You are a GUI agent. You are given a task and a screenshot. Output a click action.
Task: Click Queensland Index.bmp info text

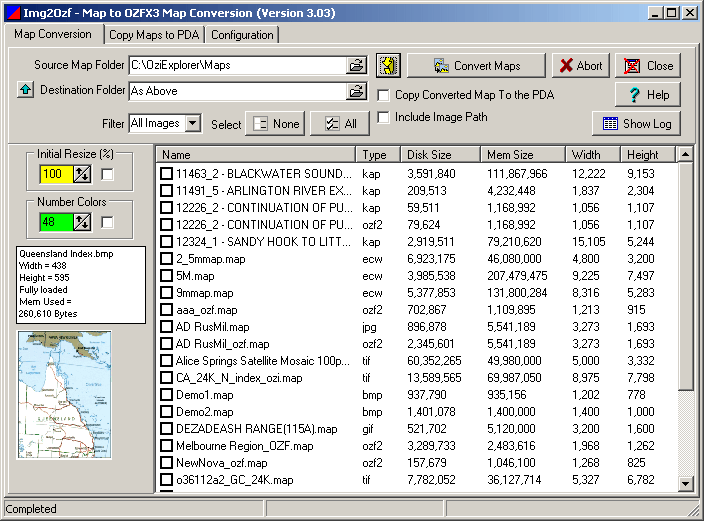click(66, 254)
